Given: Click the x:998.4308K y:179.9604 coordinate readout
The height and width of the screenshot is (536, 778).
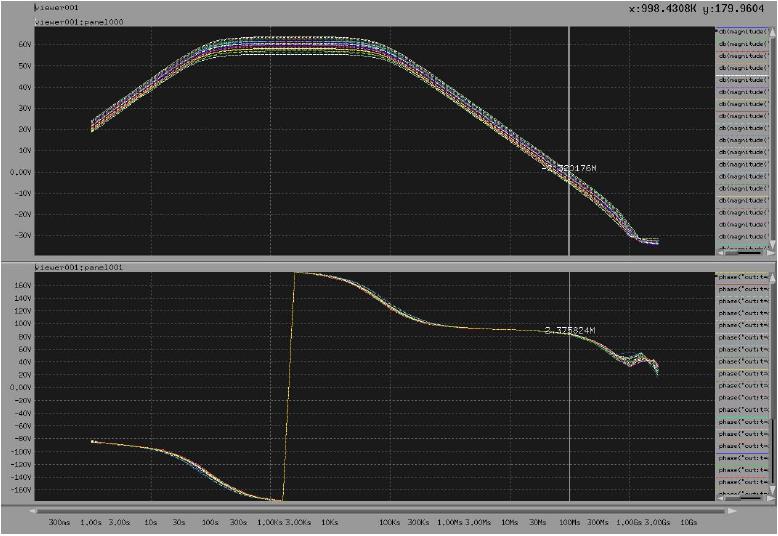Looking at the screenshot, I should tap(697, 8).
